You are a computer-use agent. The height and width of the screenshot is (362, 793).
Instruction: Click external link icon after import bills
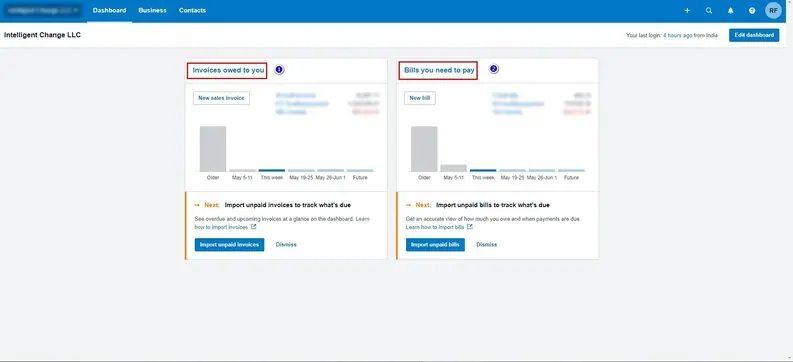470,227
